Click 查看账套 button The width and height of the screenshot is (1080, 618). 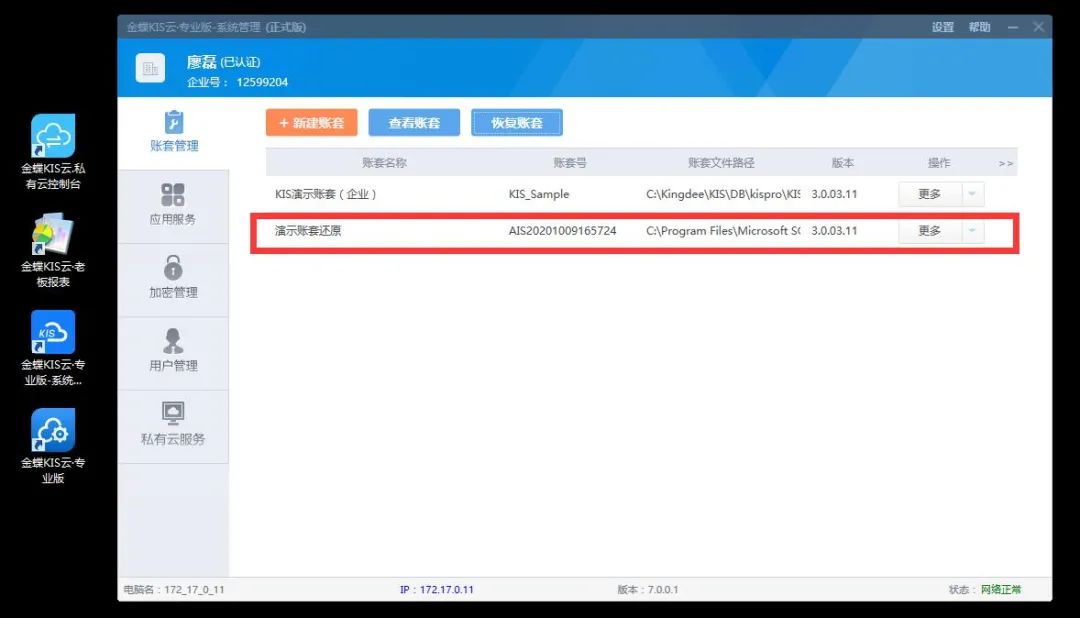click(414, 123)
